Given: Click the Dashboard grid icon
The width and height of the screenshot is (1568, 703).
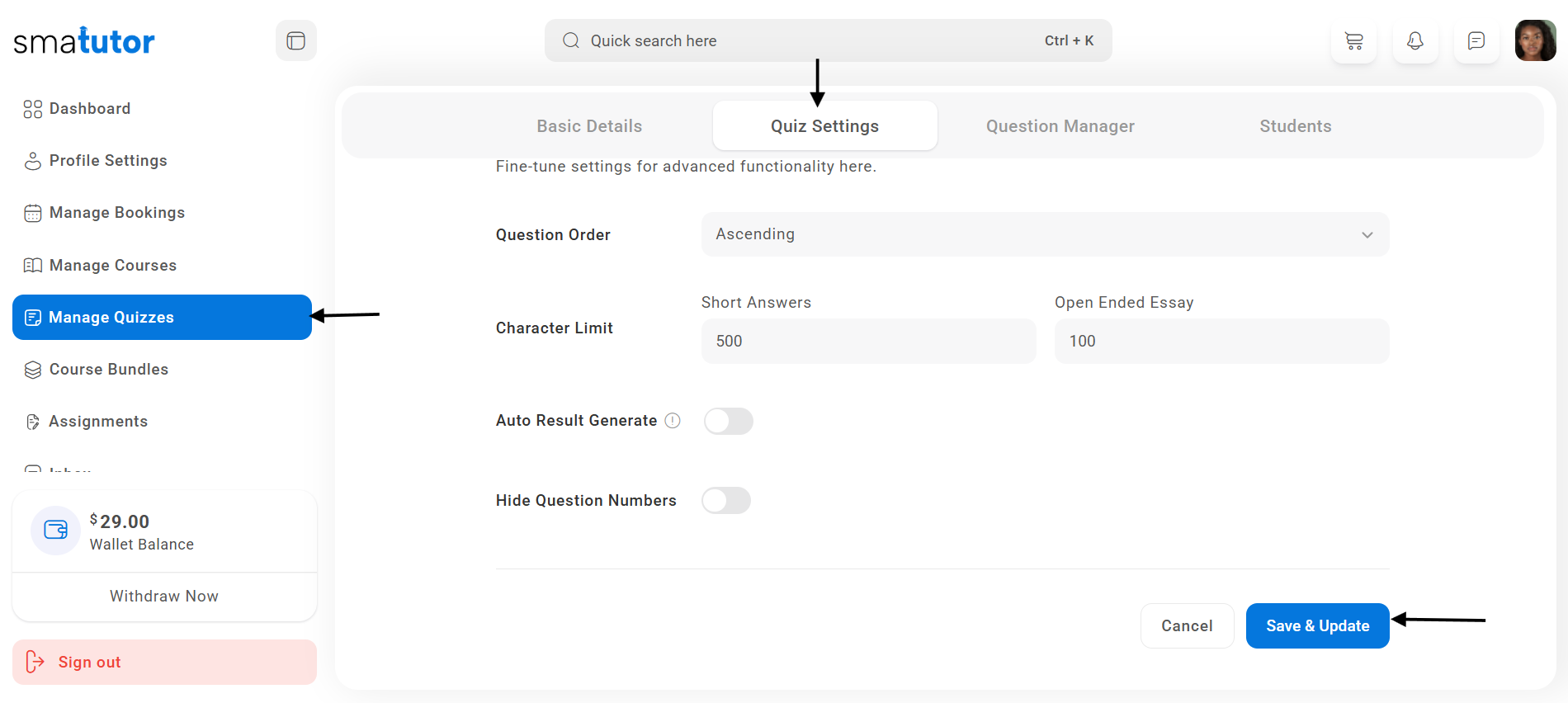Looking at the screenshot, I should (32, 109).
